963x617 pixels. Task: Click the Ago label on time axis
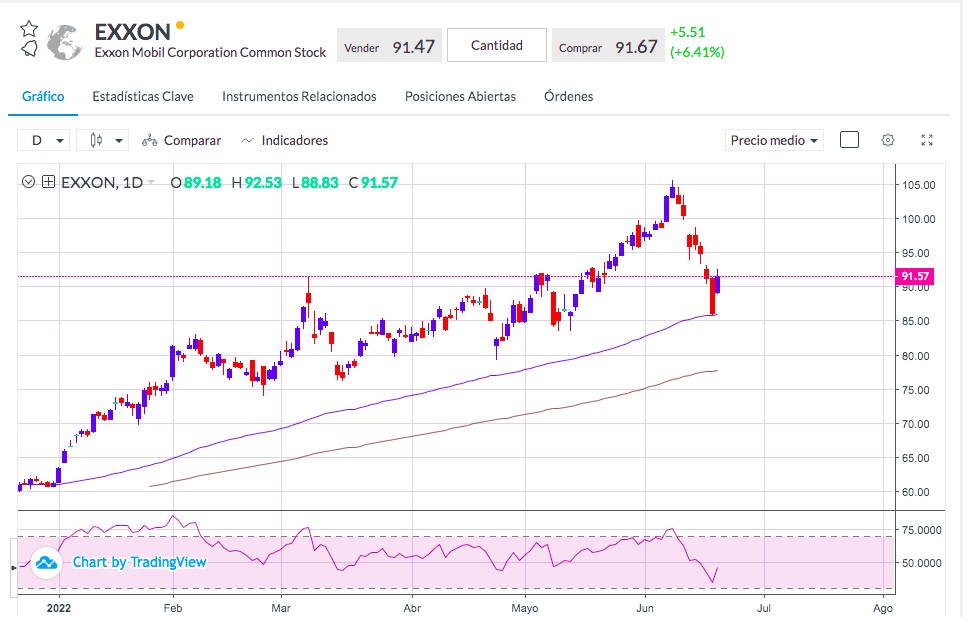pyautogui.click(x=883, y=608)
